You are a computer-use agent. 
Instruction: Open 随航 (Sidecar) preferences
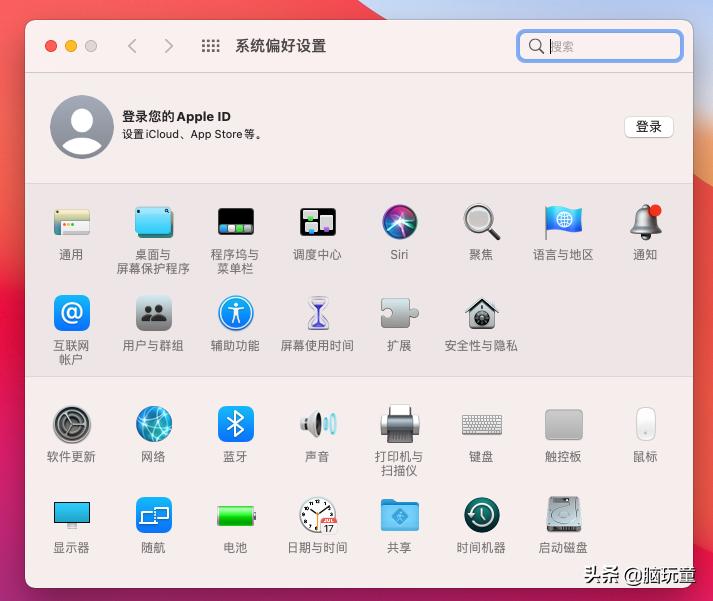point(154,515)
